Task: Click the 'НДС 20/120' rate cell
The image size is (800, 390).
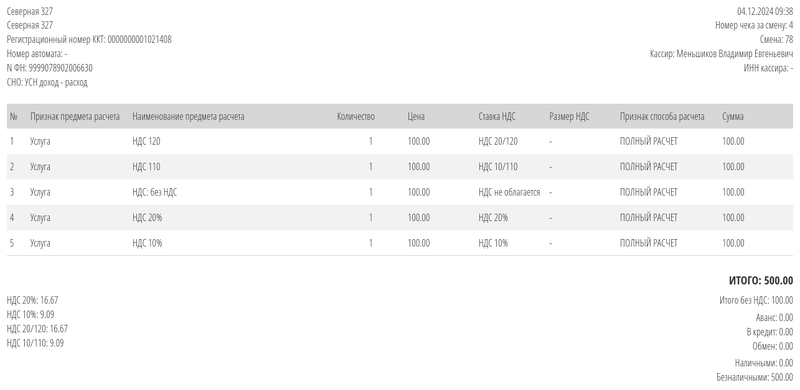Action: [x=498, y=141]
